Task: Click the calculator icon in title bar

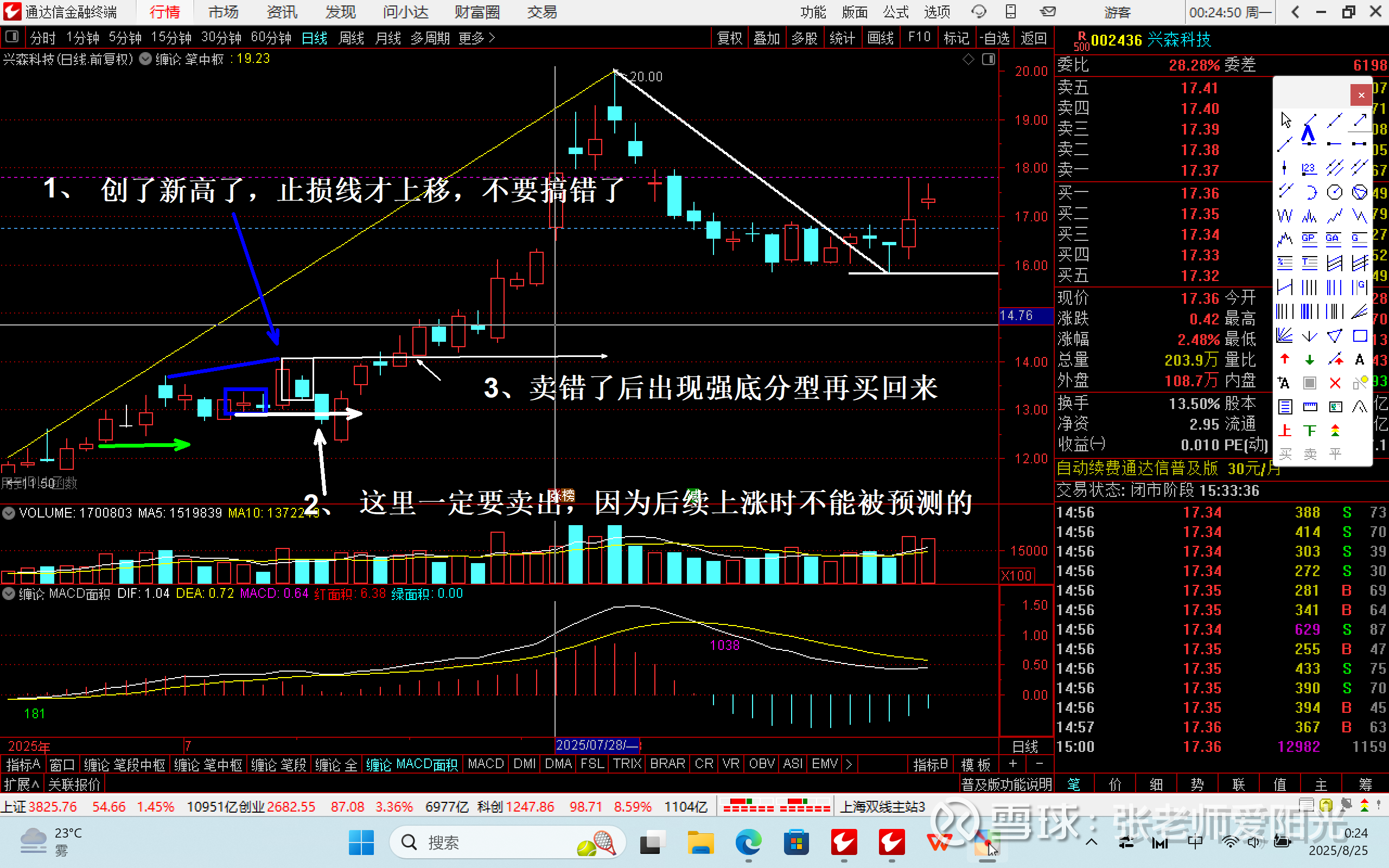Action: pos(1011,11)
